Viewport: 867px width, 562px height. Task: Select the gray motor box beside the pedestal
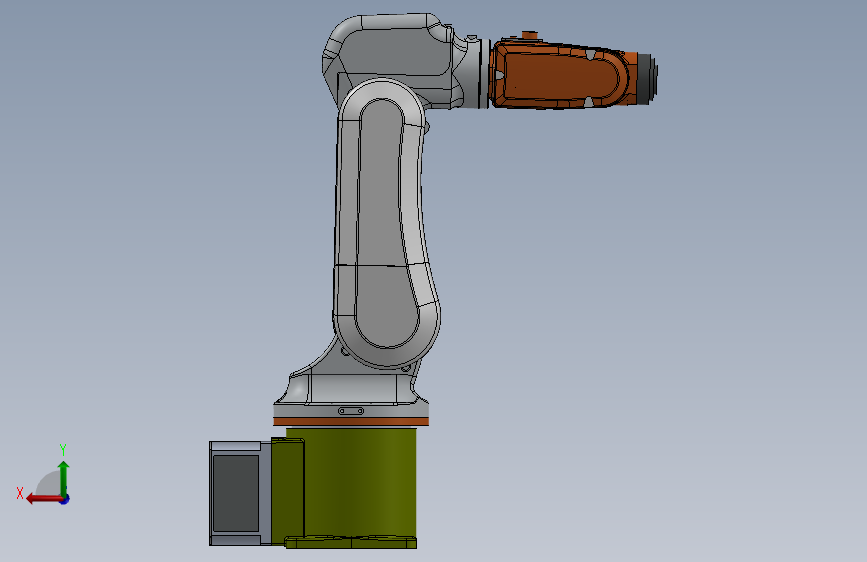239,493
